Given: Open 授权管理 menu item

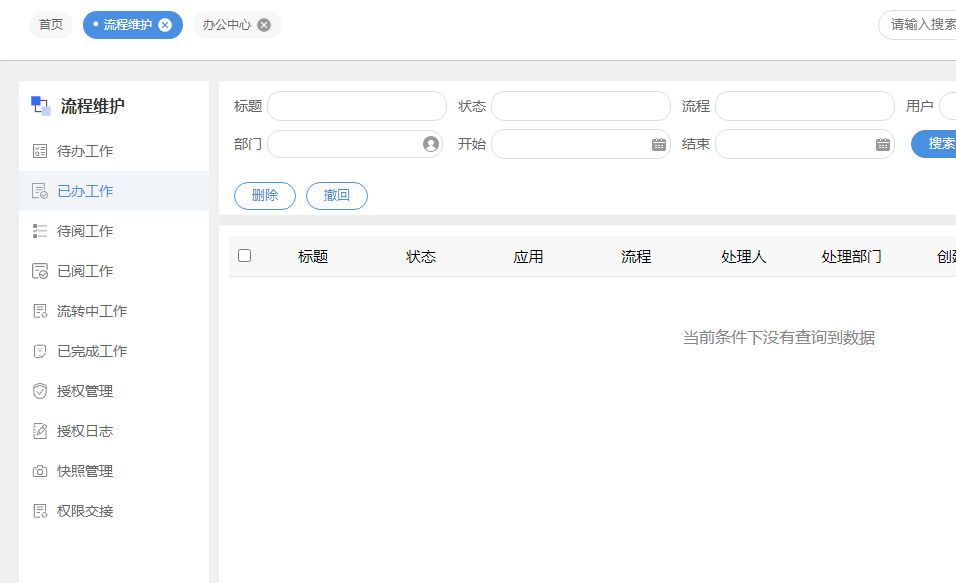Looking at the screenshot, I should pyautogui.click(x=114, y=392).
